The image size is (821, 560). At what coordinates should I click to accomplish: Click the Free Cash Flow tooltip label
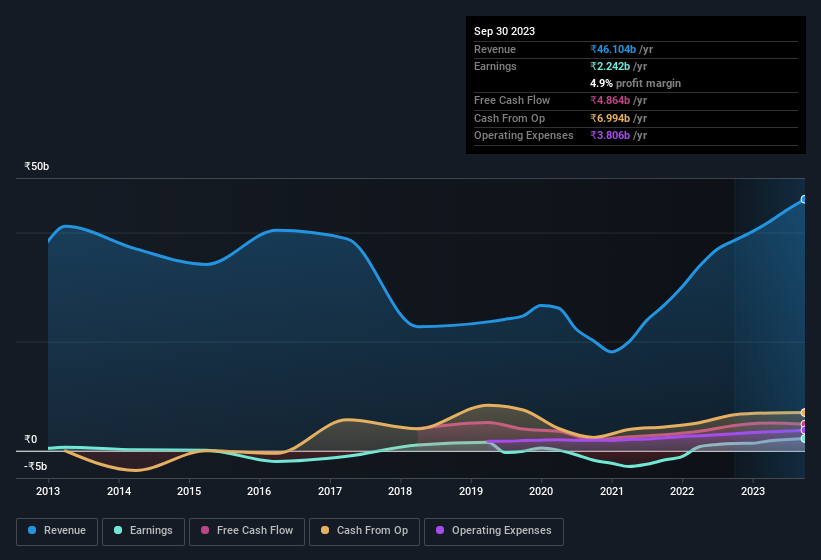tap(512, 100)
